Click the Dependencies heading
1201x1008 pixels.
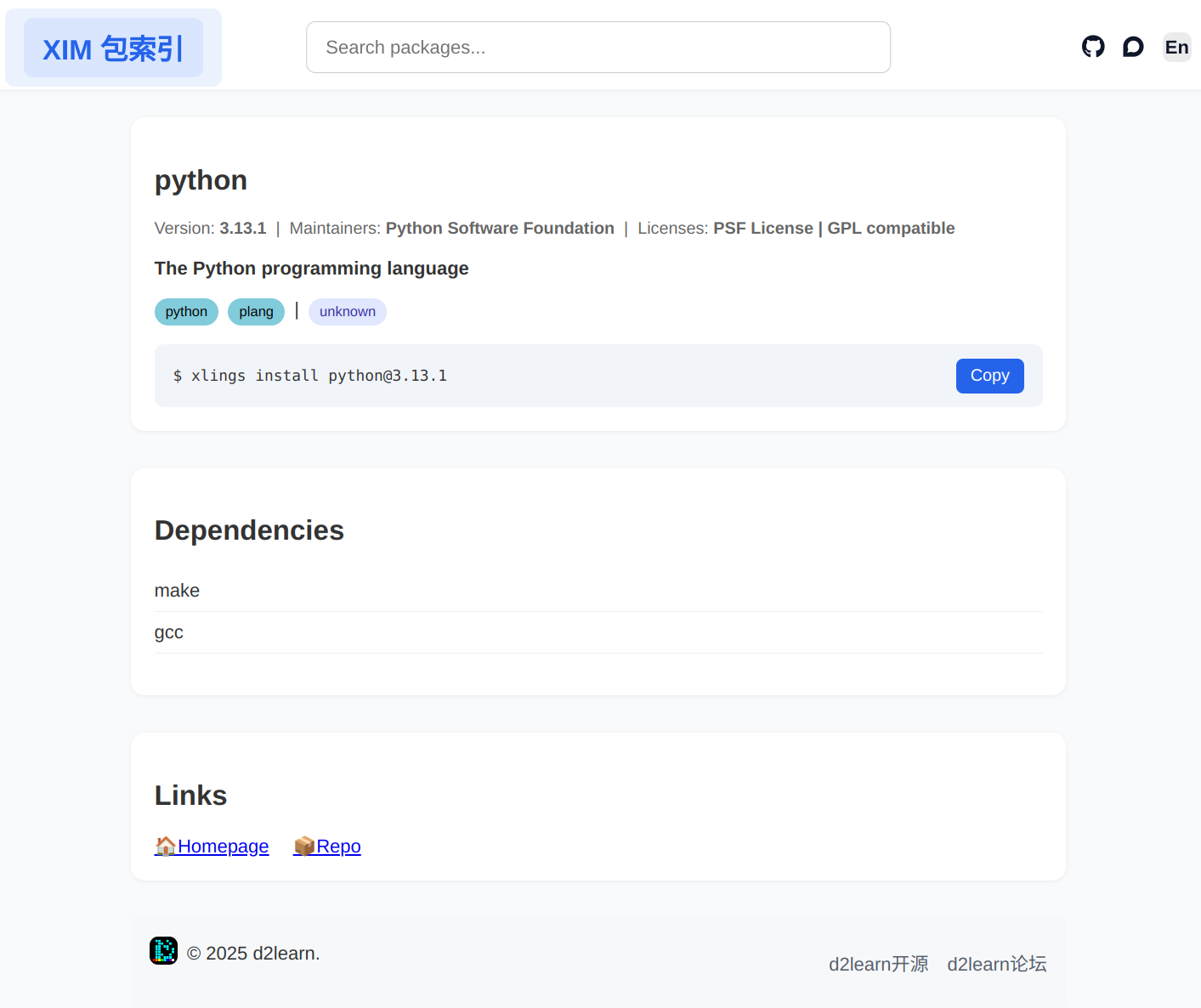tap(249, 530)
